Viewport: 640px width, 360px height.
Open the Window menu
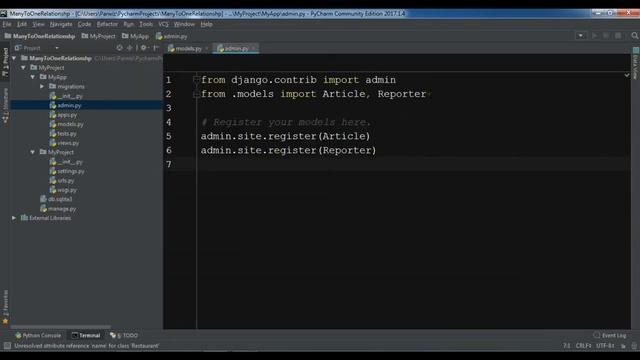[x=184, y=24]
